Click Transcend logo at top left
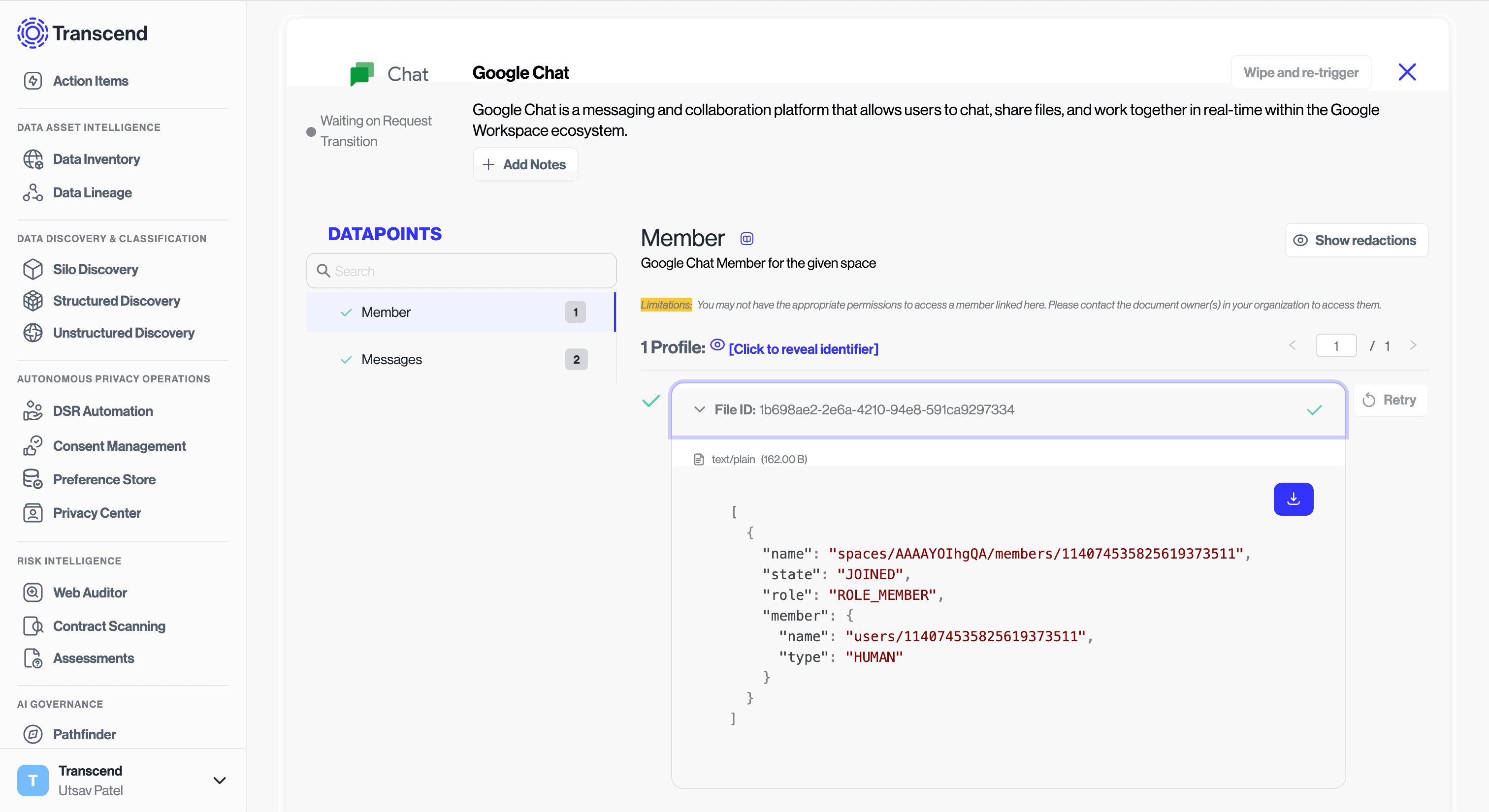 [82, 33]
